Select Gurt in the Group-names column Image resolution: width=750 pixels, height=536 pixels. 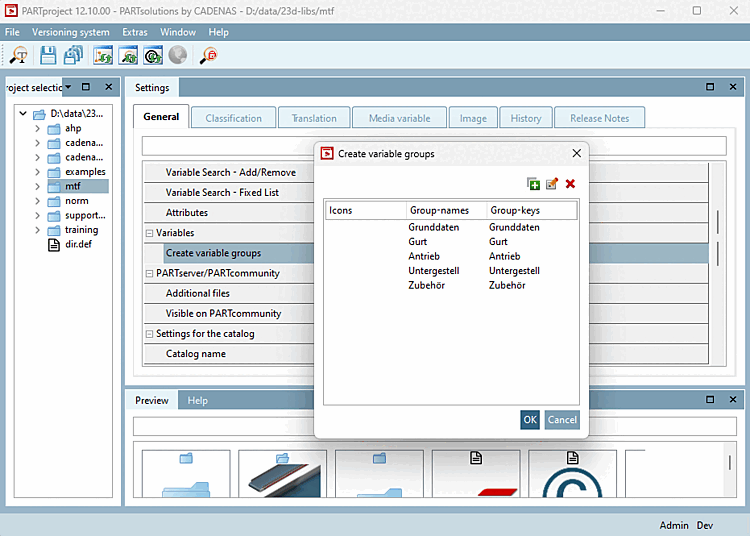pos(418,242)
